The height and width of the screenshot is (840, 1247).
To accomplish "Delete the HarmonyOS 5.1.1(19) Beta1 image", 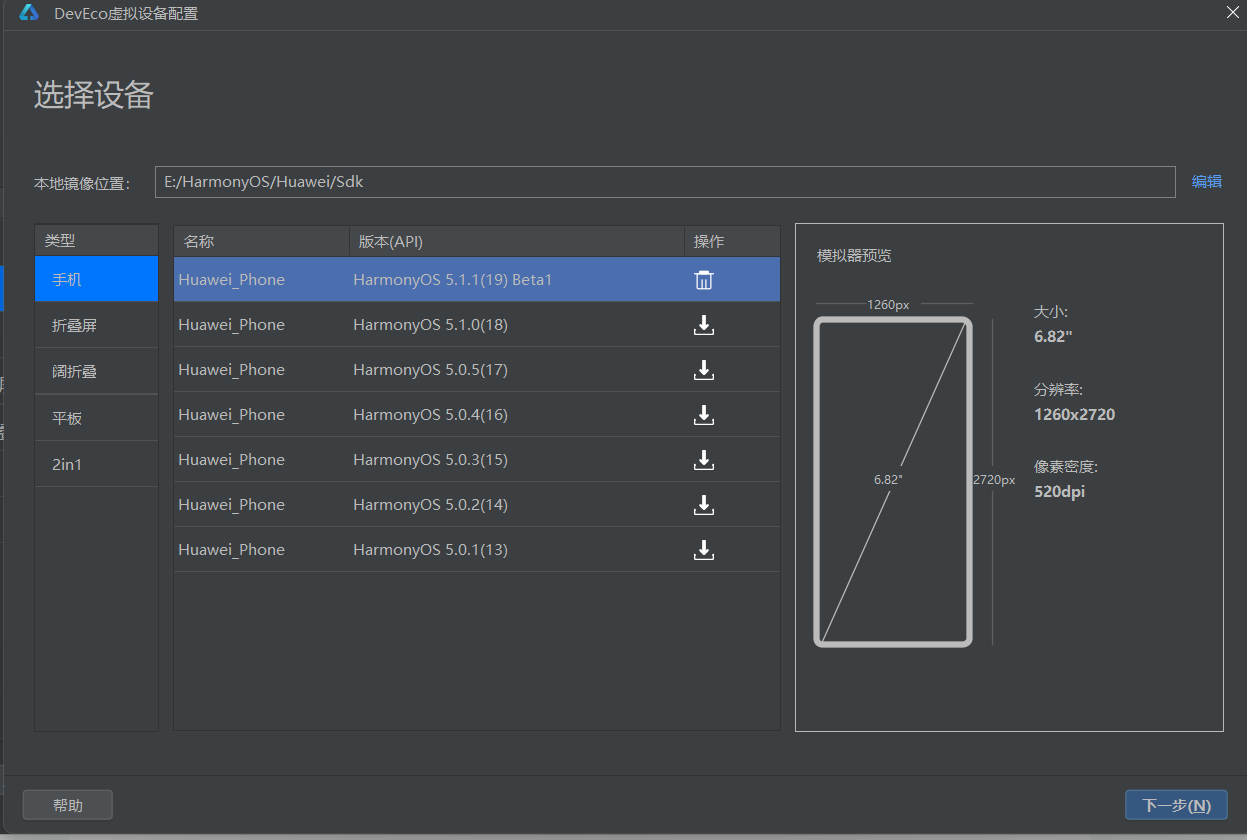I will (x=704, y=280).
